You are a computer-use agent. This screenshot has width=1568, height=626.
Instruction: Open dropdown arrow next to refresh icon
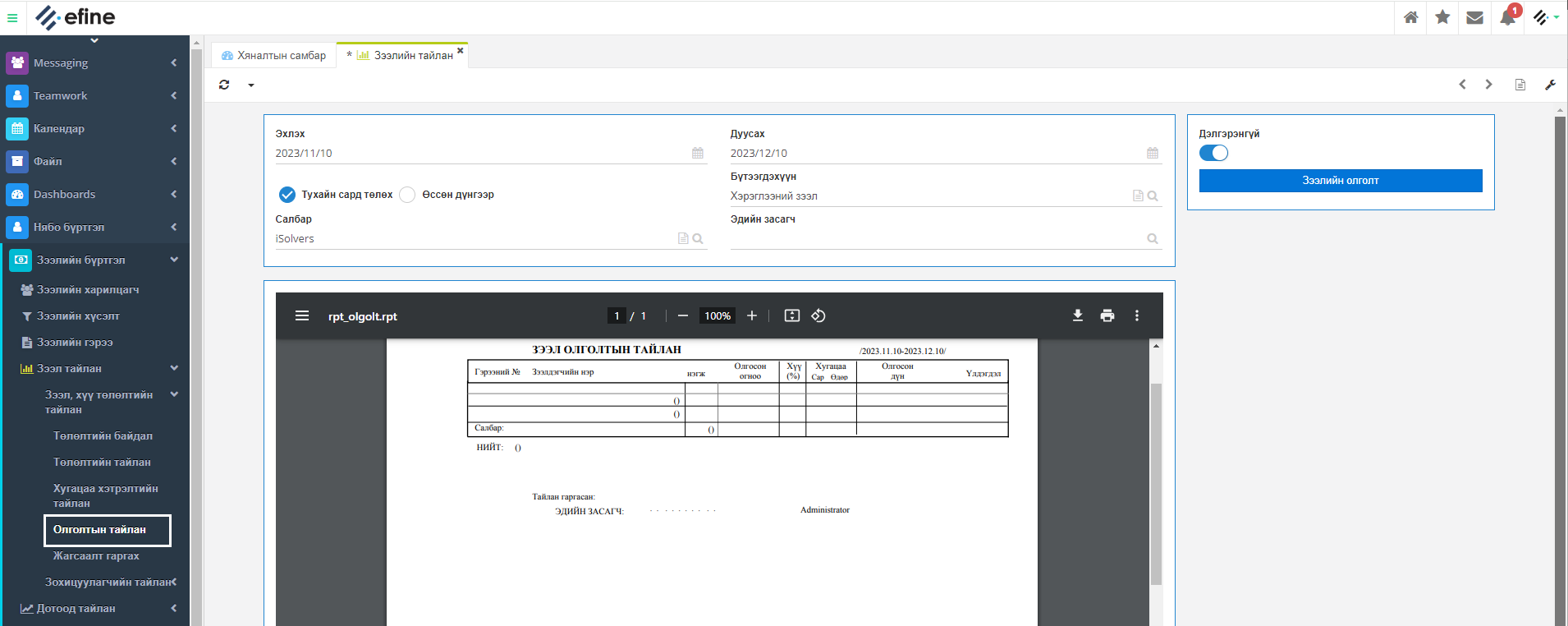(251, 85)
